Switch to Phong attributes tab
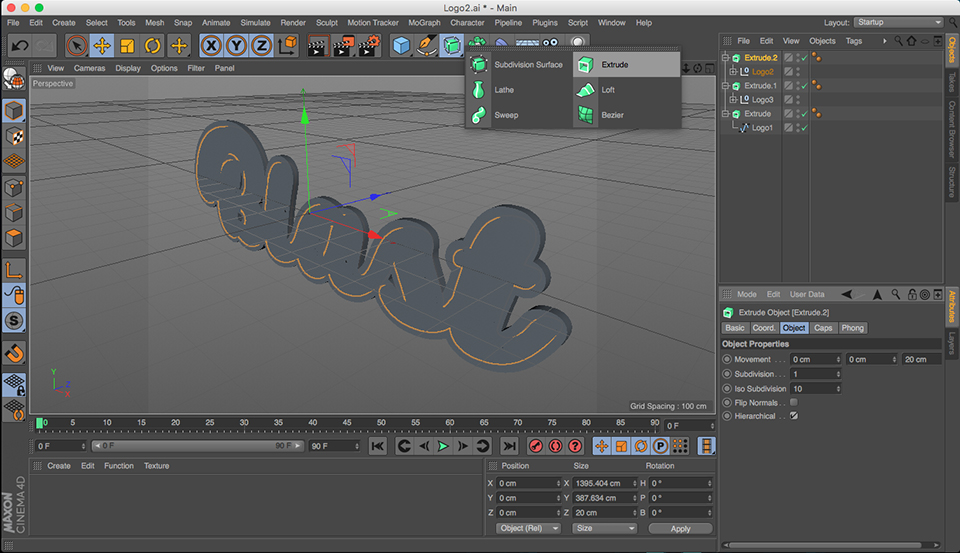This screenshot has height=553, width=960. coord(852,328)
